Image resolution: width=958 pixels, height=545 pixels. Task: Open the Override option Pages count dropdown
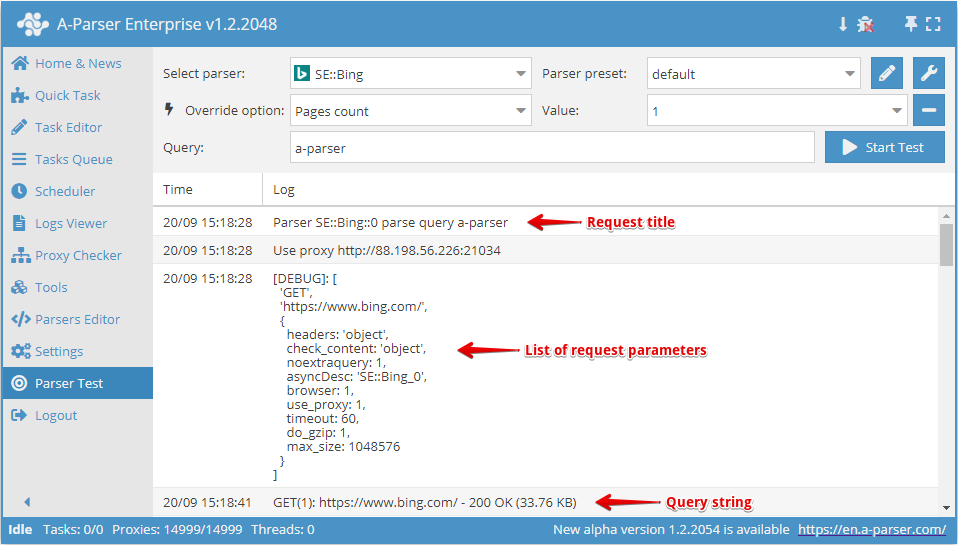tap(410, 111)
